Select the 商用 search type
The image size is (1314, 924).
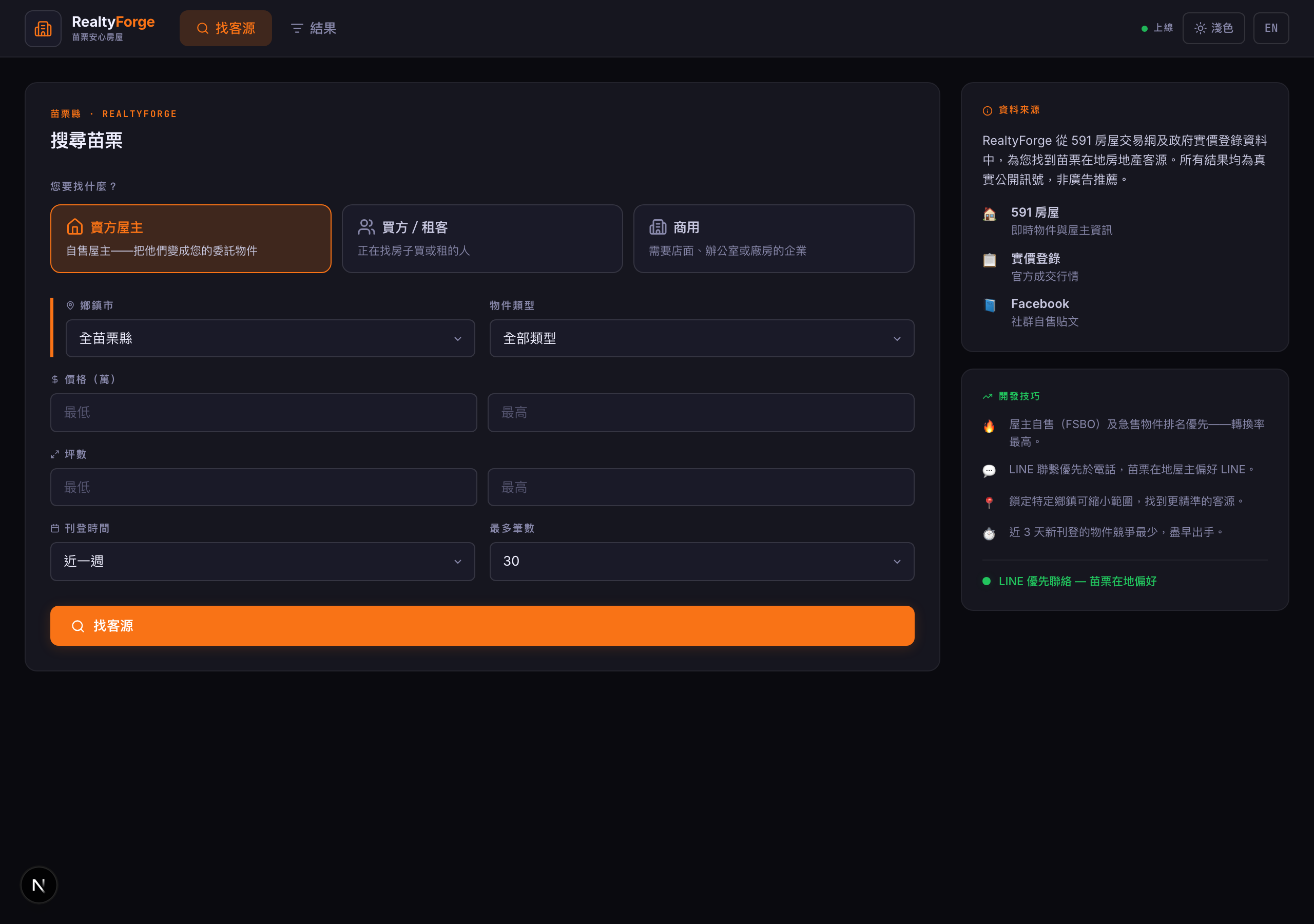pyautogui.click(x=774, y=239)
